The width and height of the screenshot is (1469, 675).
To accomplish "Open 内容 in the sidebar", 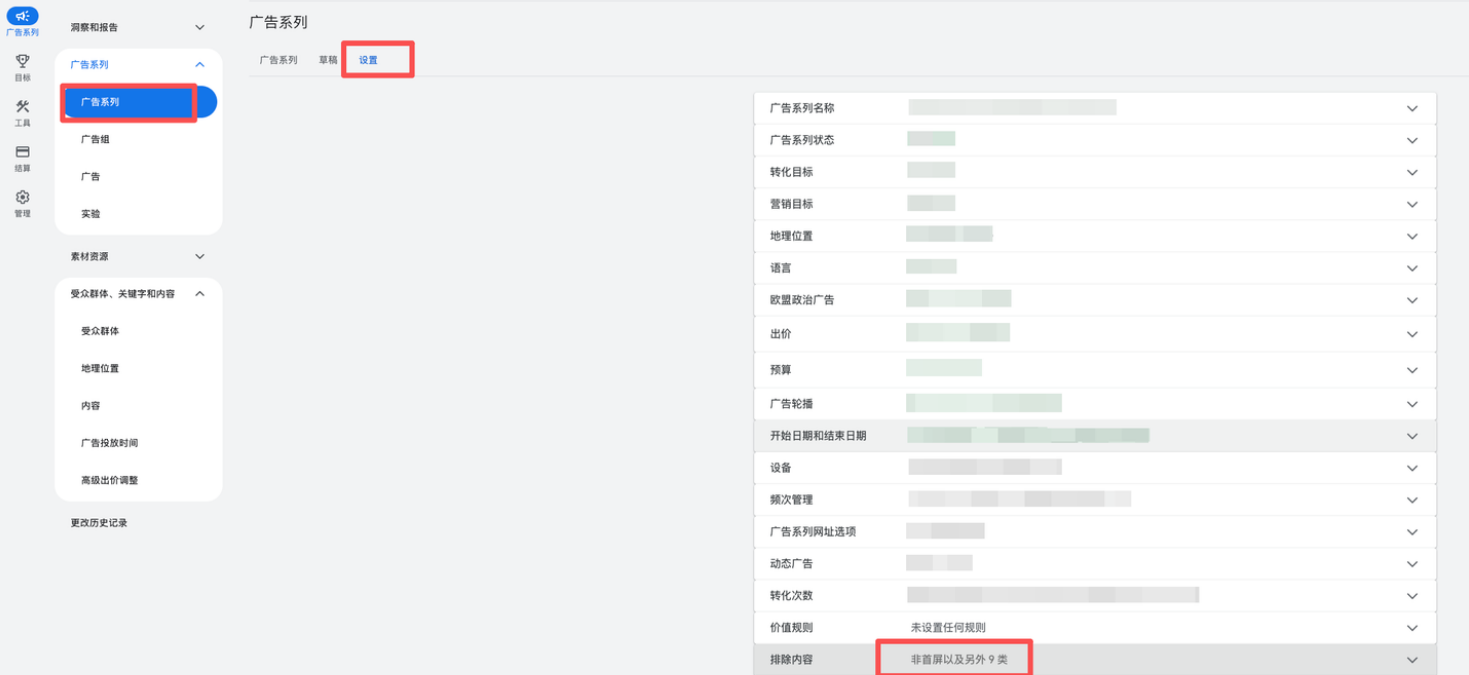I will [90, 405].
